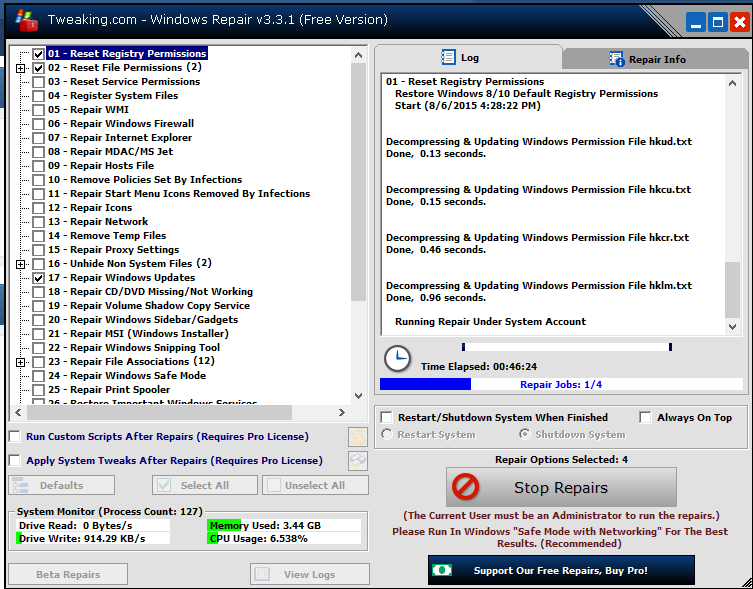Uncheck 02 - Reset File Permissions

click(x=38, y=68)
